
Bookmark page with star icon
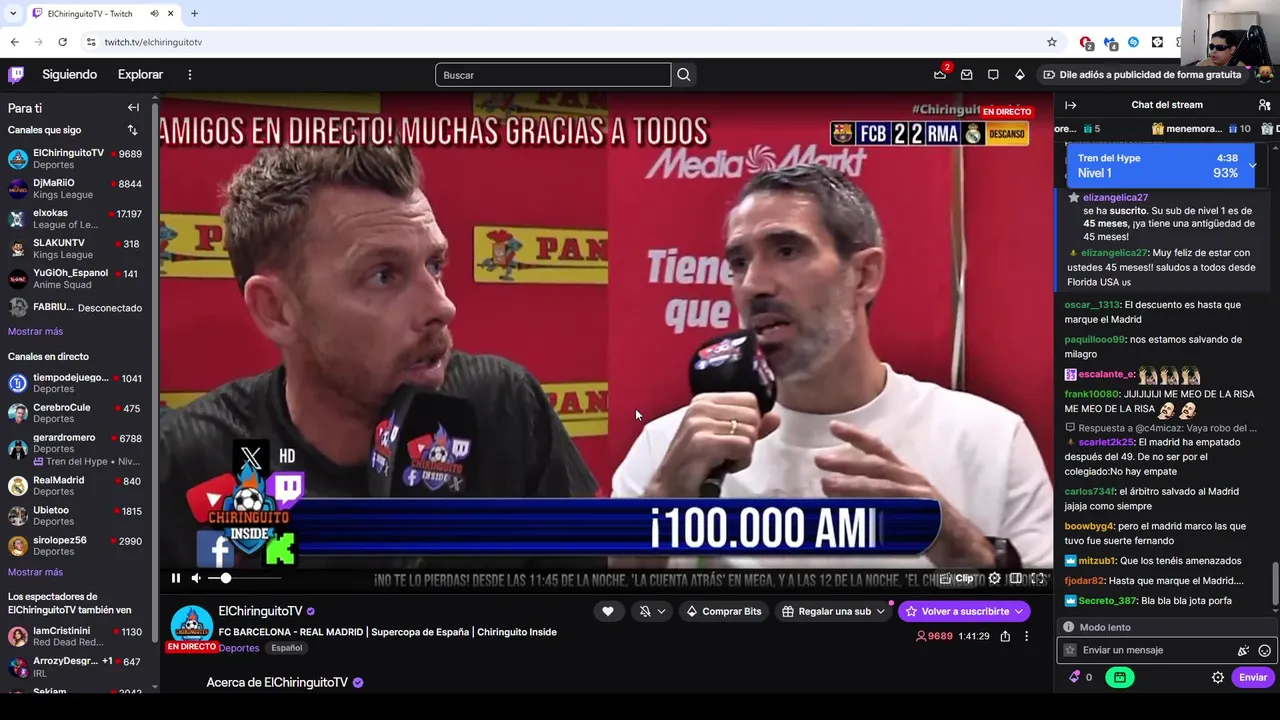1052,42
